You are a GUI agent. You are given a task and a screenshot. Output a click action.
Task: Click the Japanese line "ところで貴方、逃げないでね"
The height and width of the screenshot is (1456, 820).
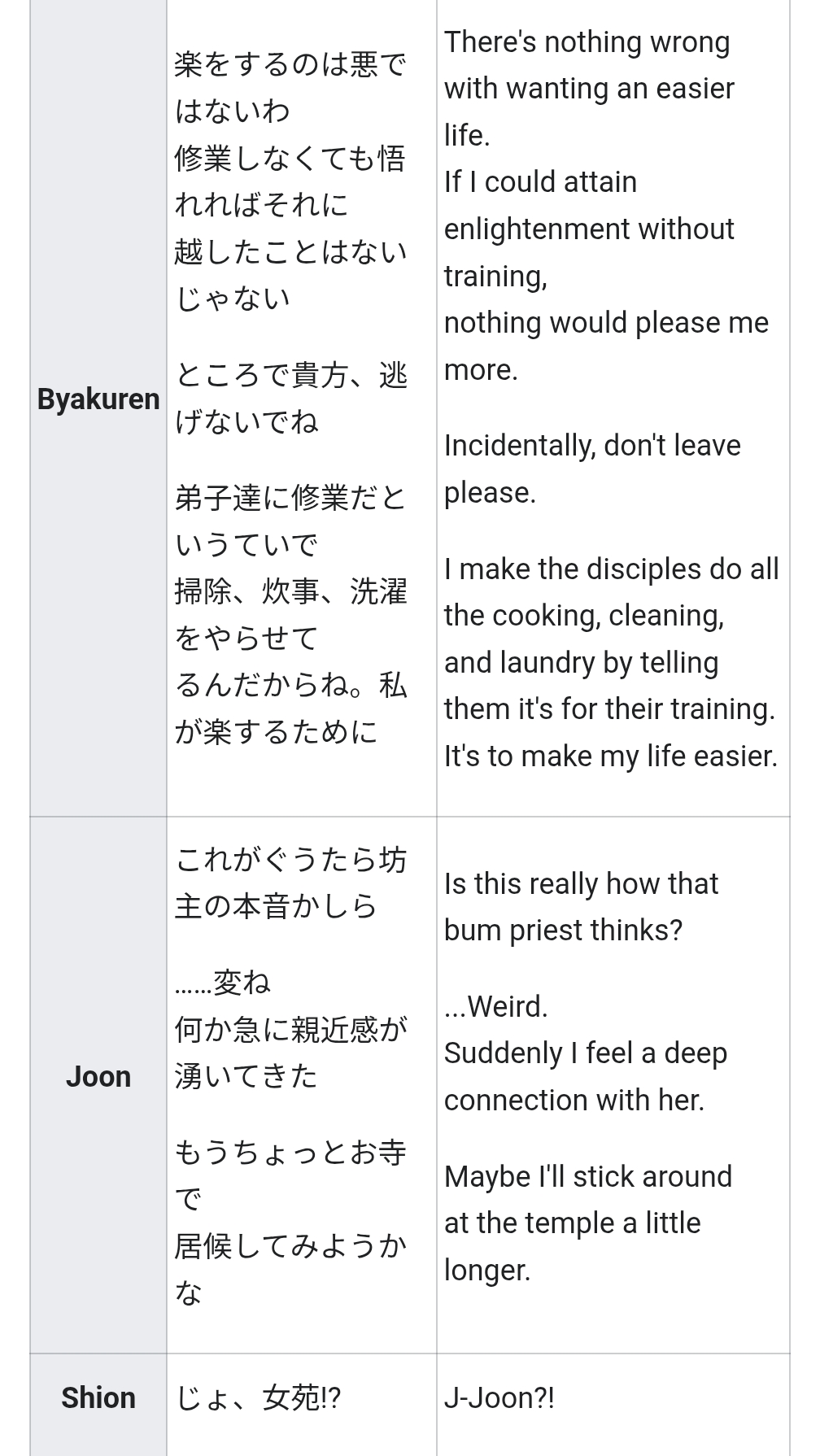pyautogui.click(x=290, y=375)
